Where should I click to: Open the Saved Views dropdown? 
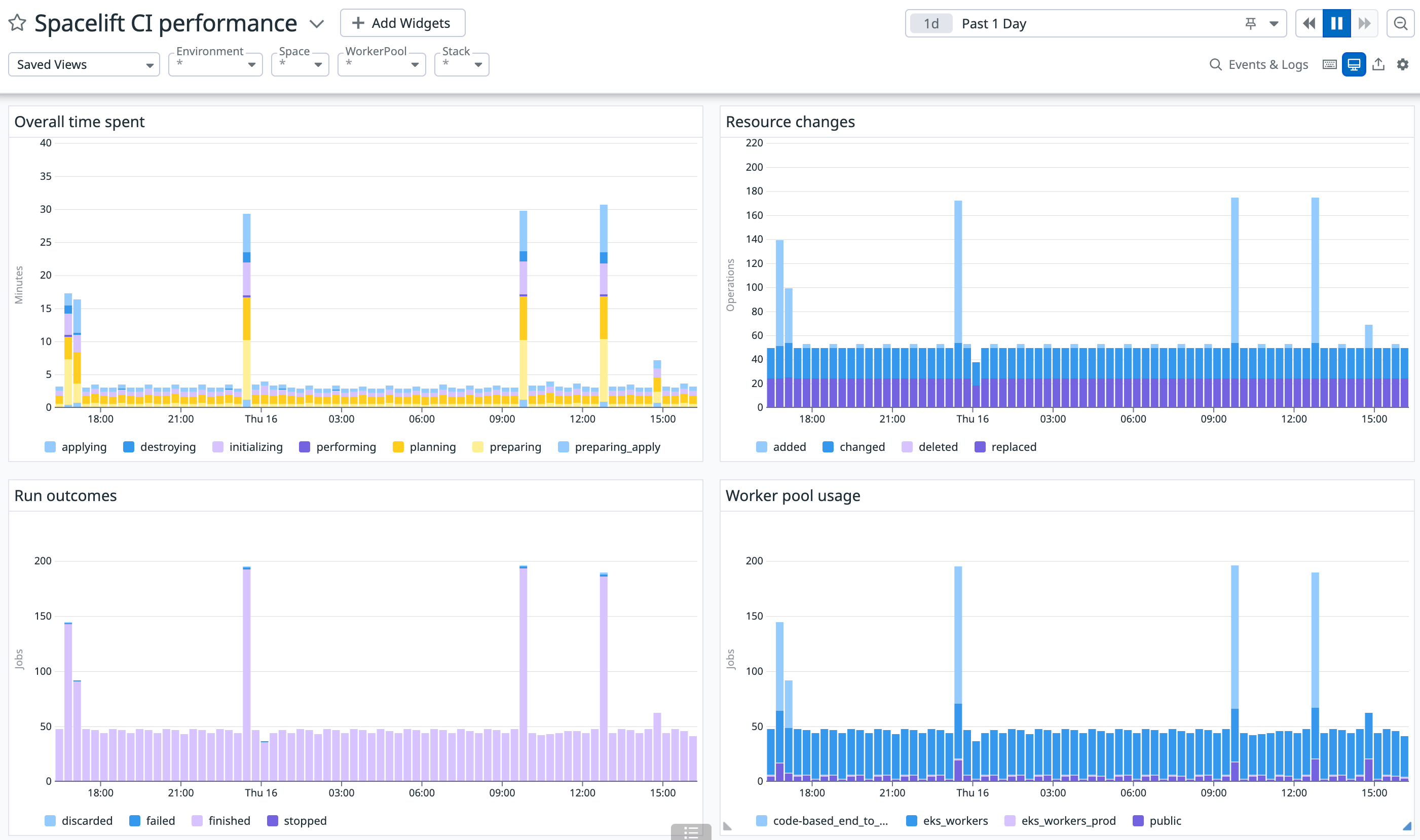pyautogui.click(x=84, y=64)
